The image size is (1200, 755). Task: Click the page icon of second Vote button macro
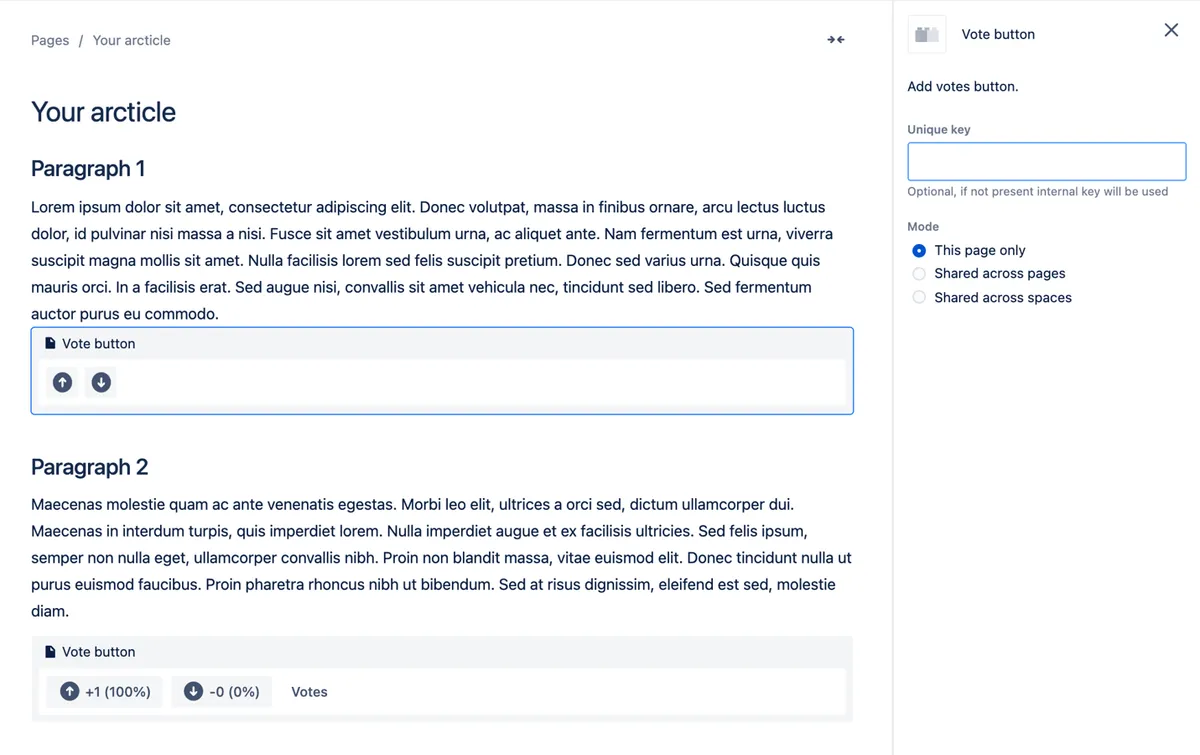click(x=50, y=651)
